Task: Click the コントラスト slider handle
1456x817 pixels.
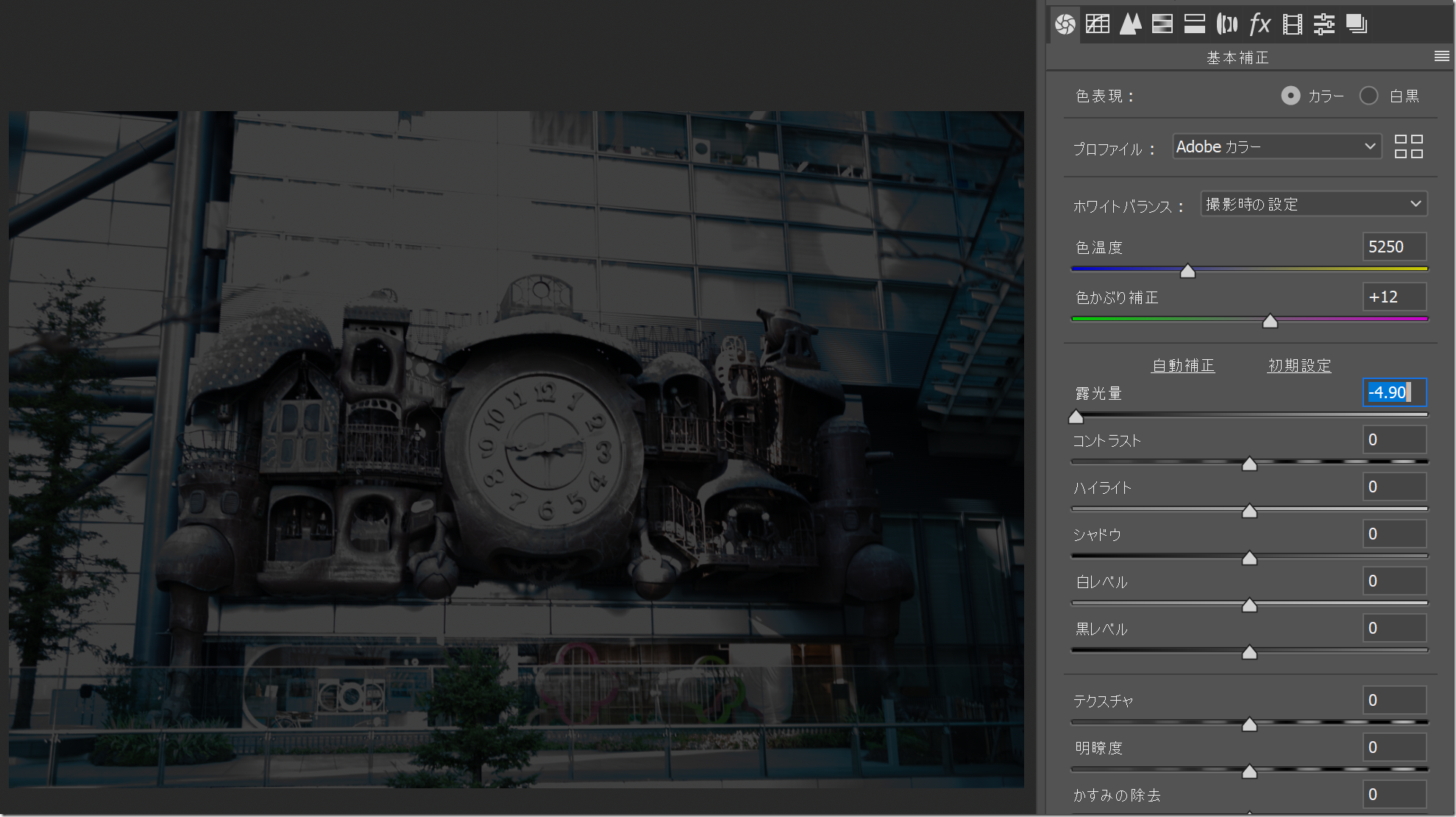Action: (x=1249, y=464)
